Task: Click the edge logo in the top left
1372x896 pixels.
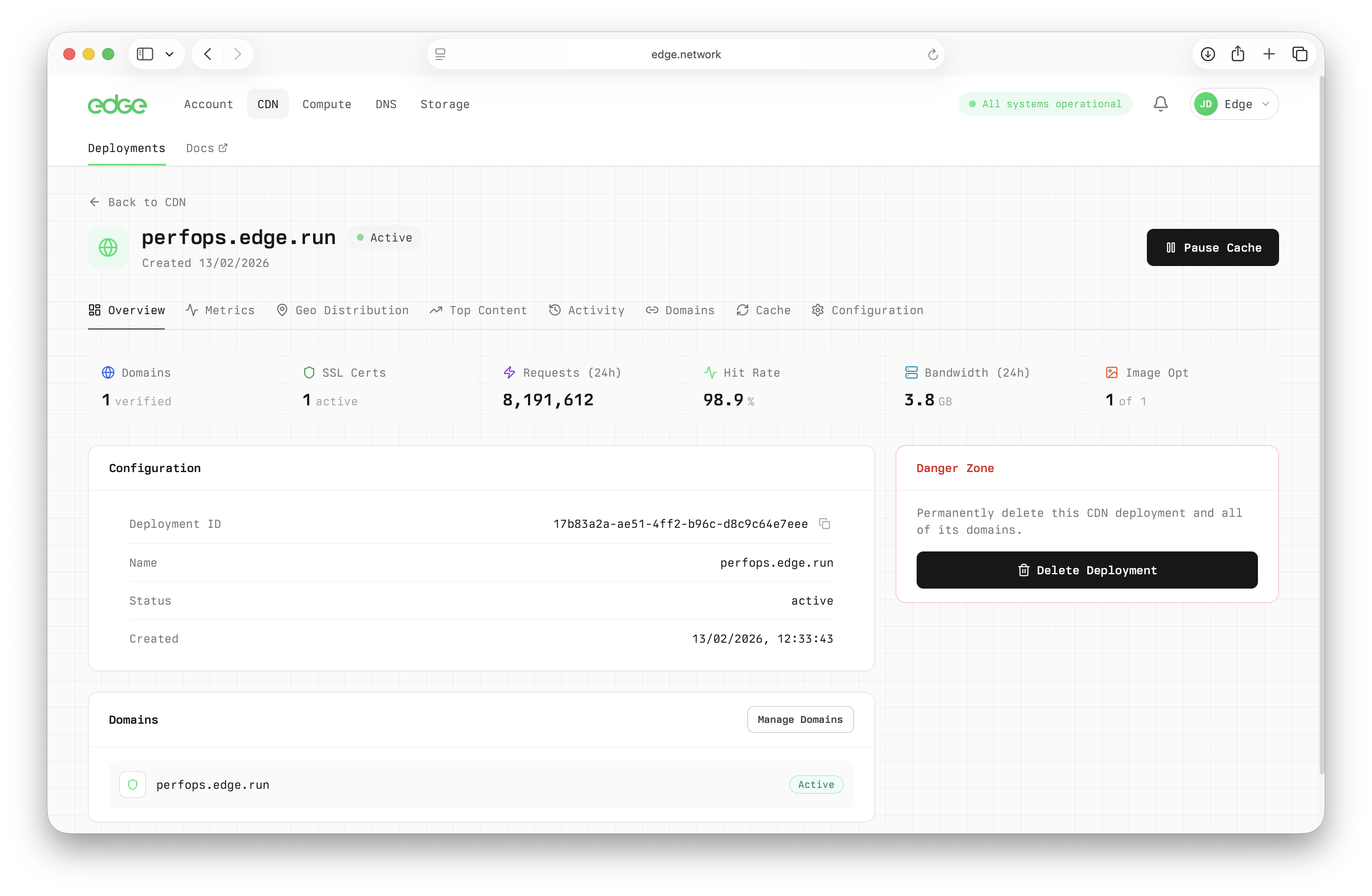Action: point(117,104)
